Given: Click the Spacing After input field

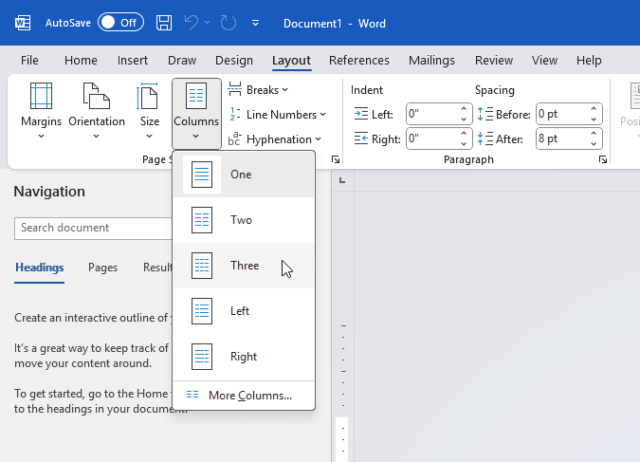Looking at the screenshot, I should click(x=562, y=139).
